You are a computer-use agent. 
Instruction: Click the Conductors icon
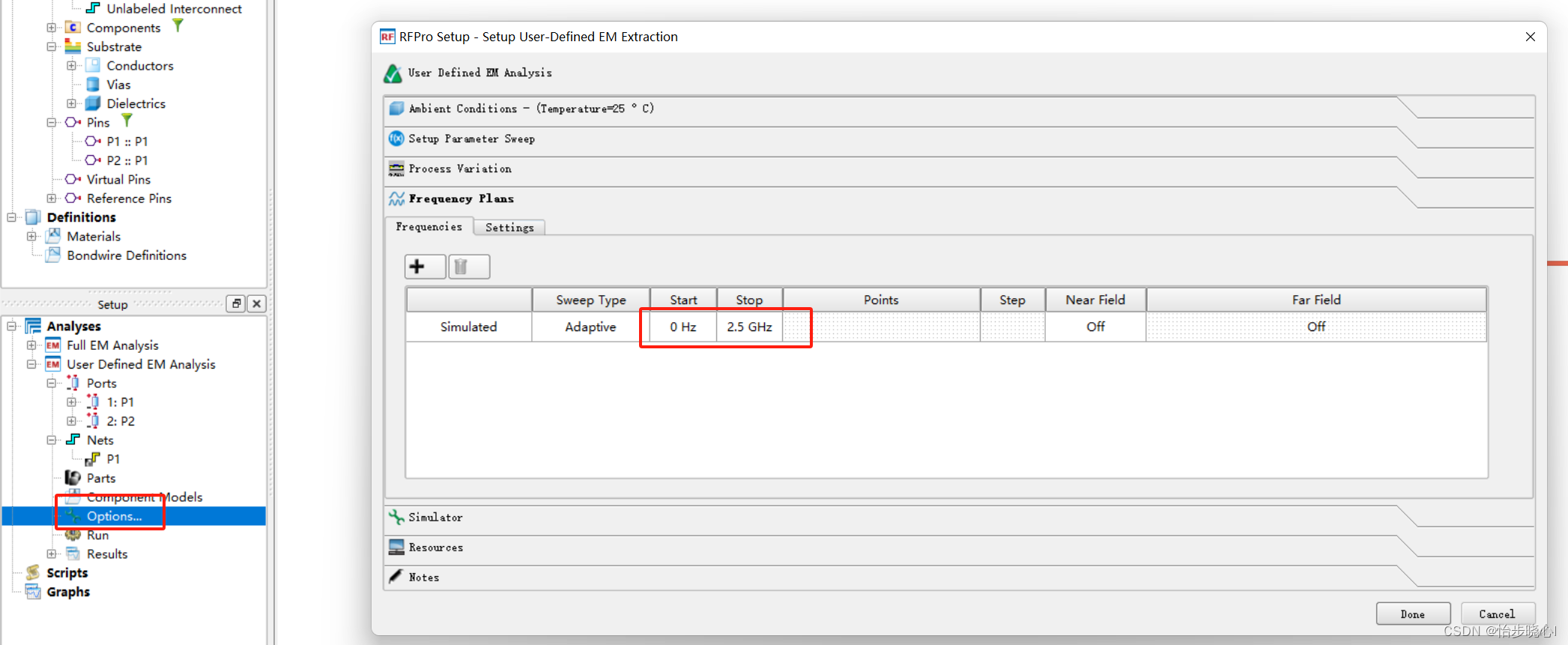(x=93, y=65)
